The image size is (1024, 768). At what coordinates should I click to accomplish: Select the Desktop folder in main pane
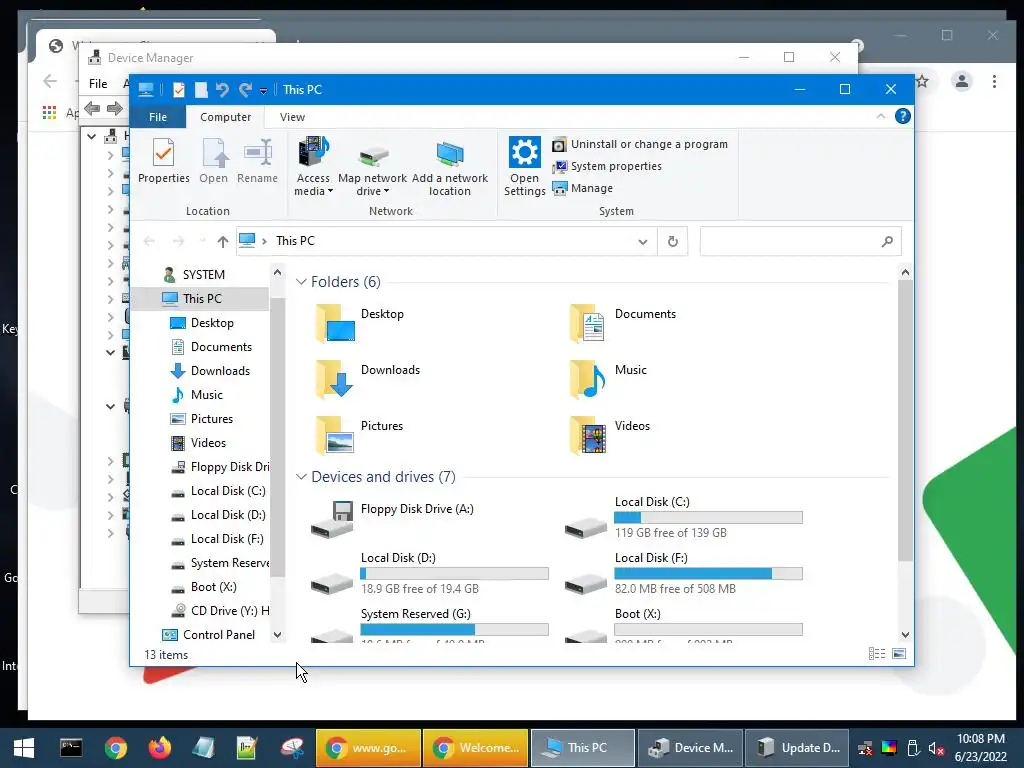pyautogui.click(x=359, y=323)
